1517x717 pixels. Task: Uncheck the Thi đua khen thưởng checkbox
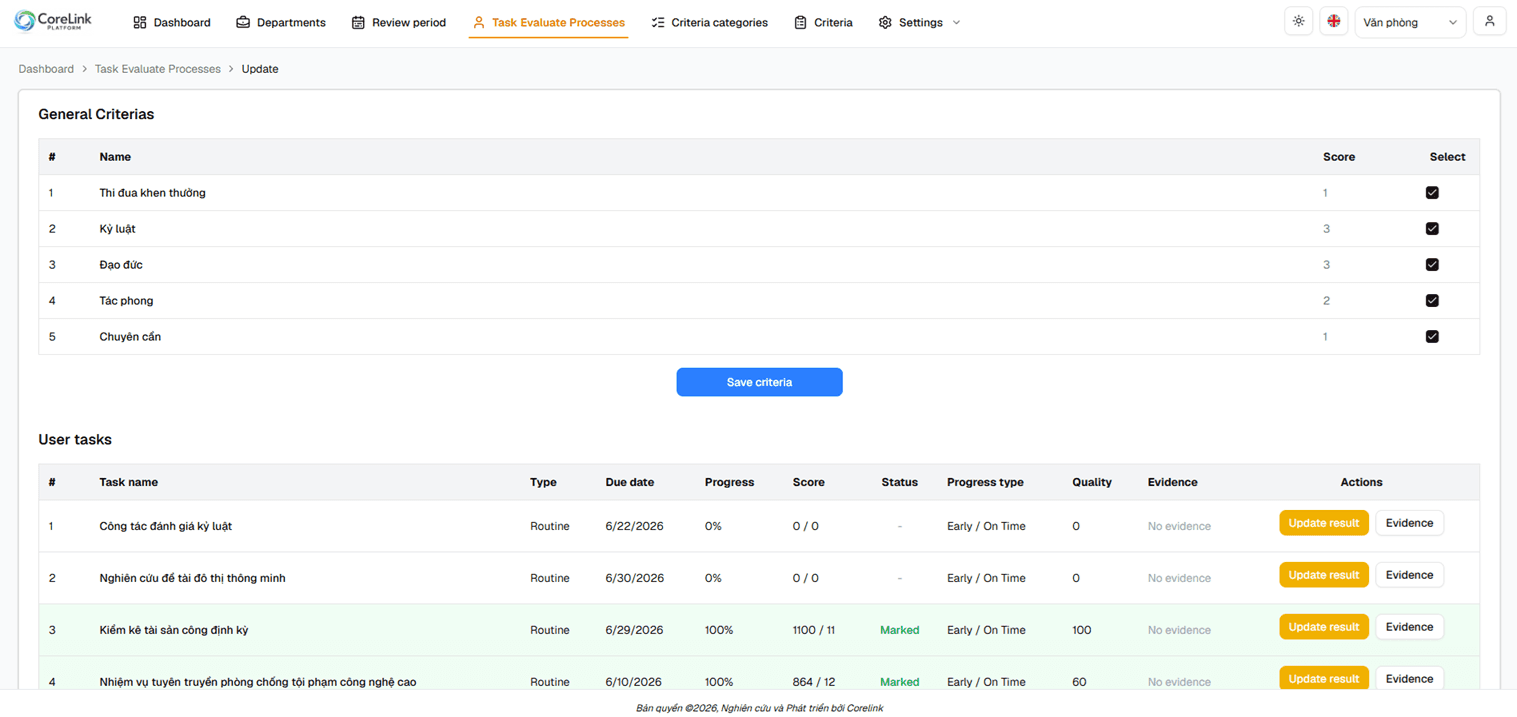[1432, 193]
